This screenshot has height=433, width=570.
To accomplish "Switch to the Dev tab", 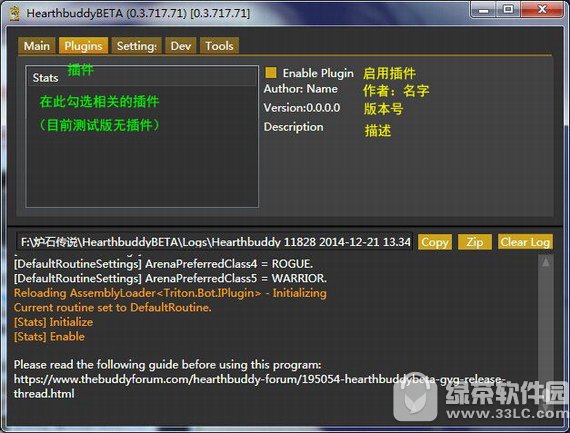I will click(181, 46).
